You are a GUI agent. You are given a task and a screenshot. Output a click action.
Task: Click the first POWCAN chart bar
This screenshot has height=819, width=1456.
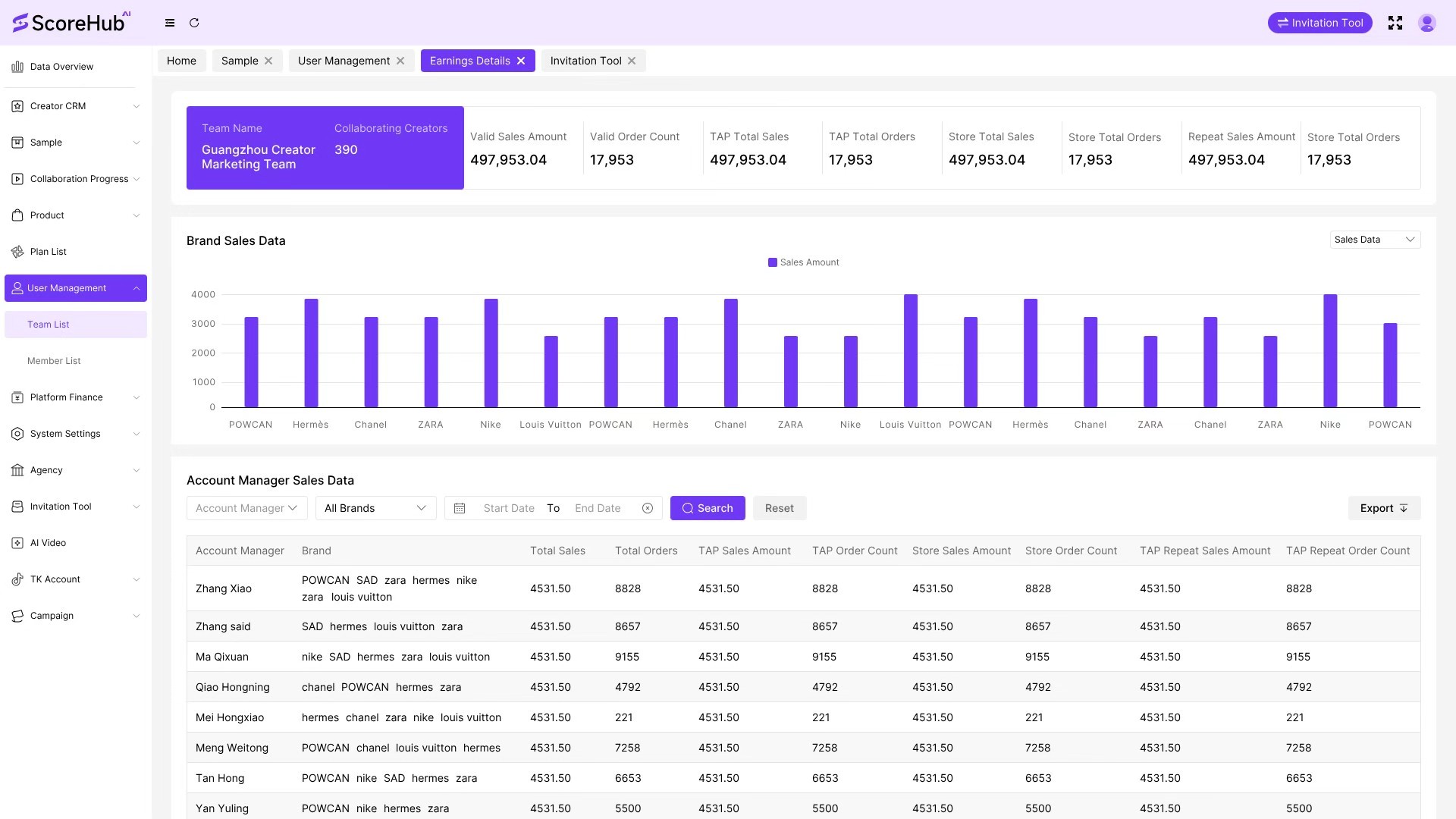tap(251, 362)
